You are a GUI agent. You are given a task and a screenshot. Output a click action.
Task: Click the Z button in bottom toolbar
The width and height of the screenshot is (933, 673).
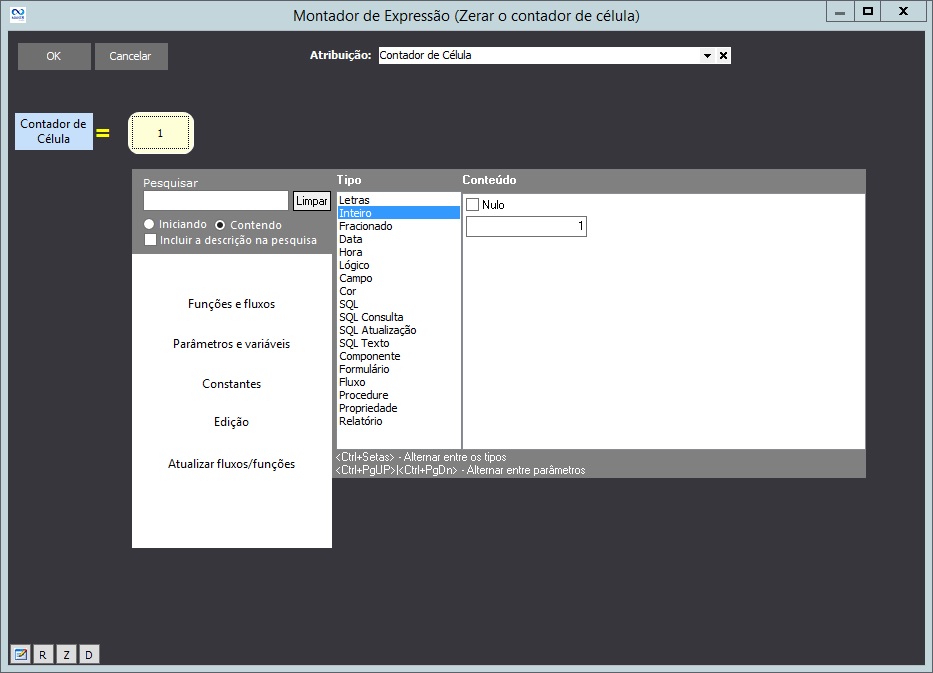point(66,654)
